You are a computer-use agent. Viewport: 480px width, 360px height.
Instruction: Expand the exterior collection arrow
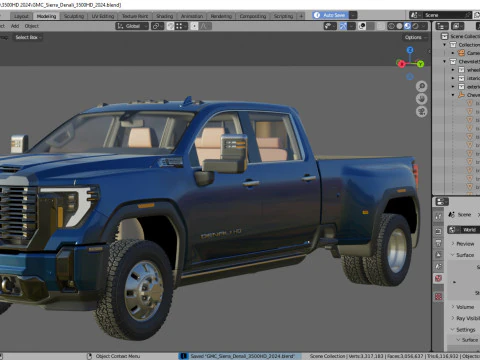[x=453, y=86]
